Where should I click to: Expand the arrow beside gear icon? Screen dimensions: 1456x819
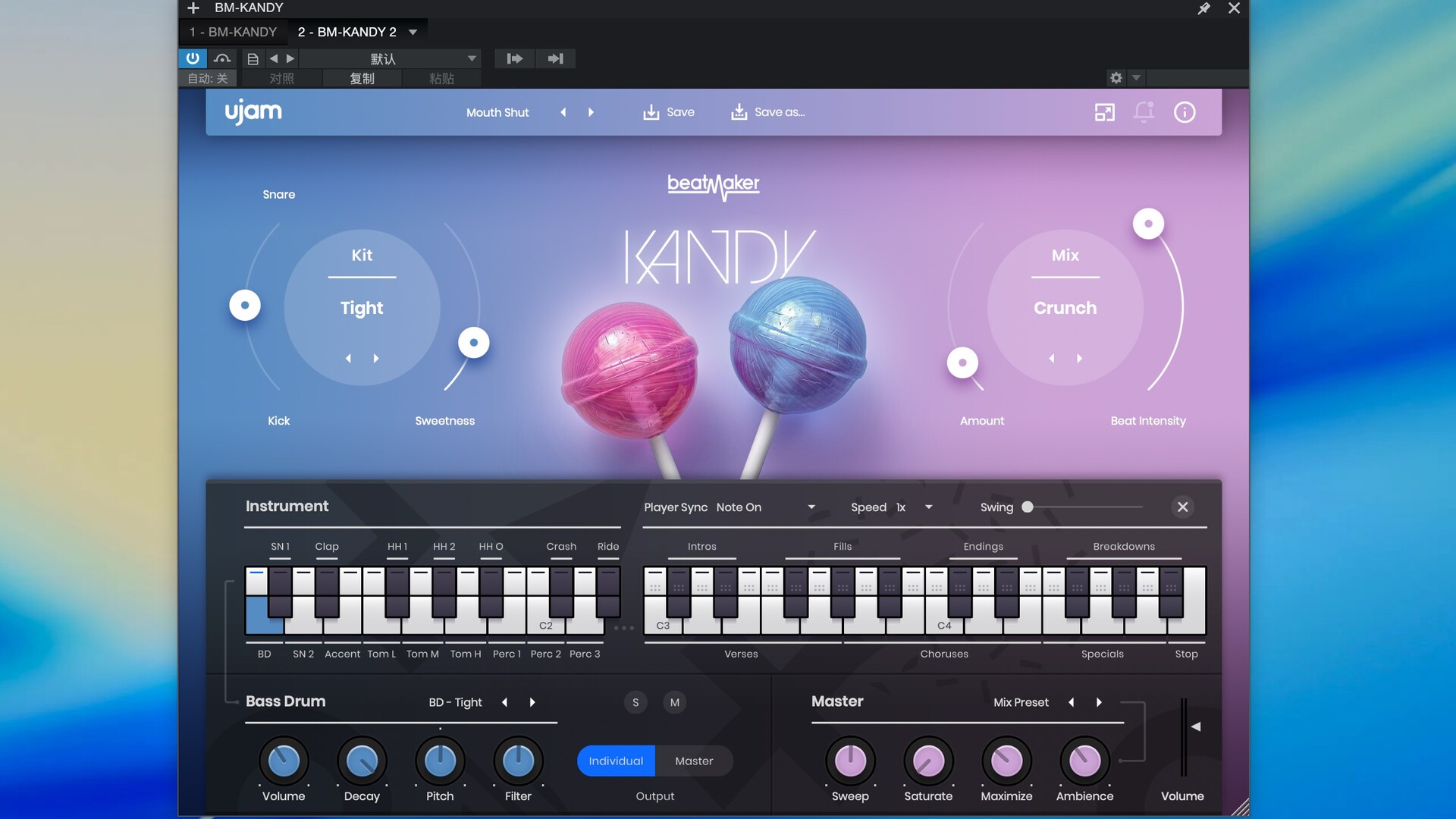coord(1136,77)
